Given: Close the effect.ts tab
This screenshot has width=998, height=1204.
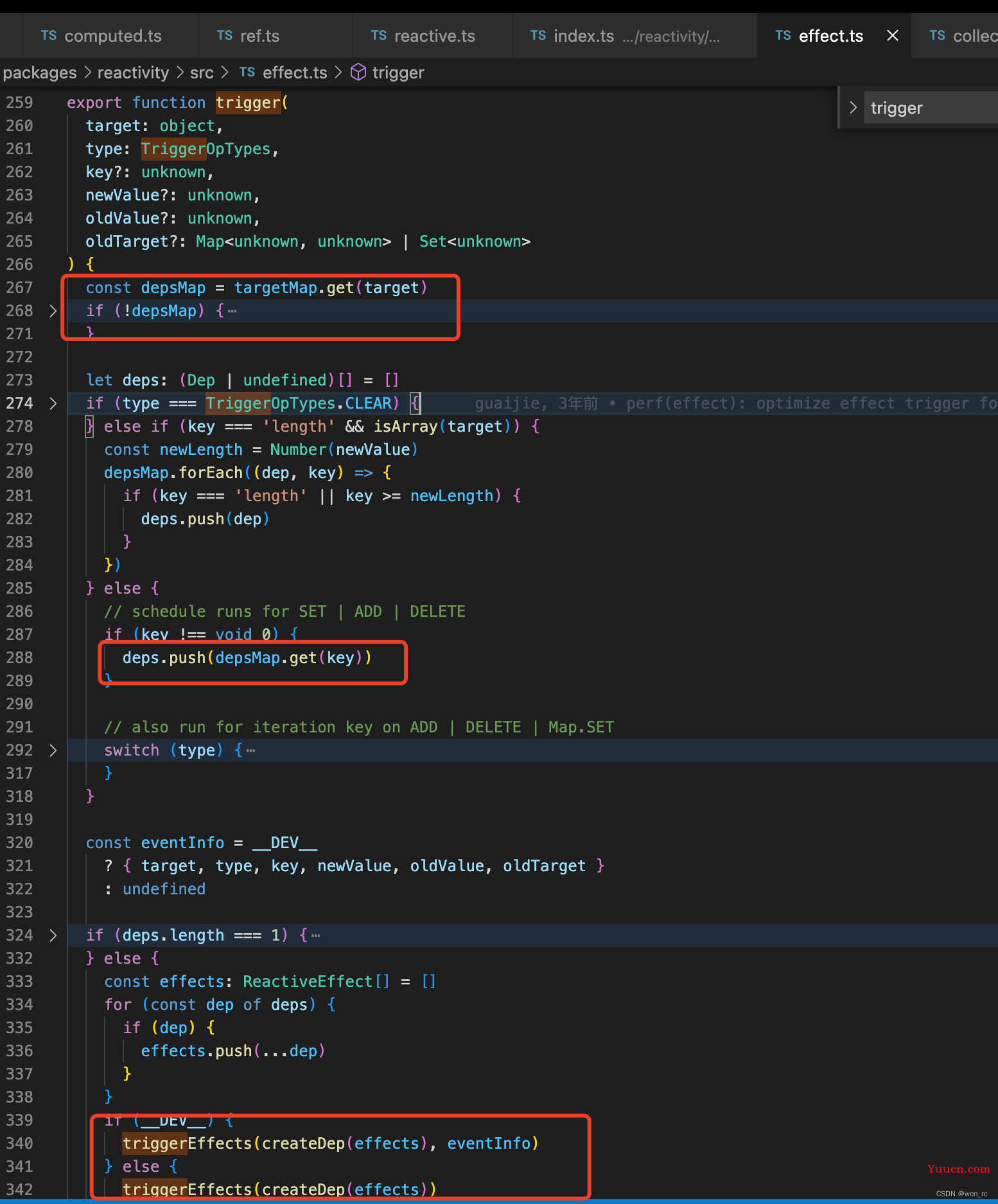Looking at the screenshot, I should tap(892, 36).
